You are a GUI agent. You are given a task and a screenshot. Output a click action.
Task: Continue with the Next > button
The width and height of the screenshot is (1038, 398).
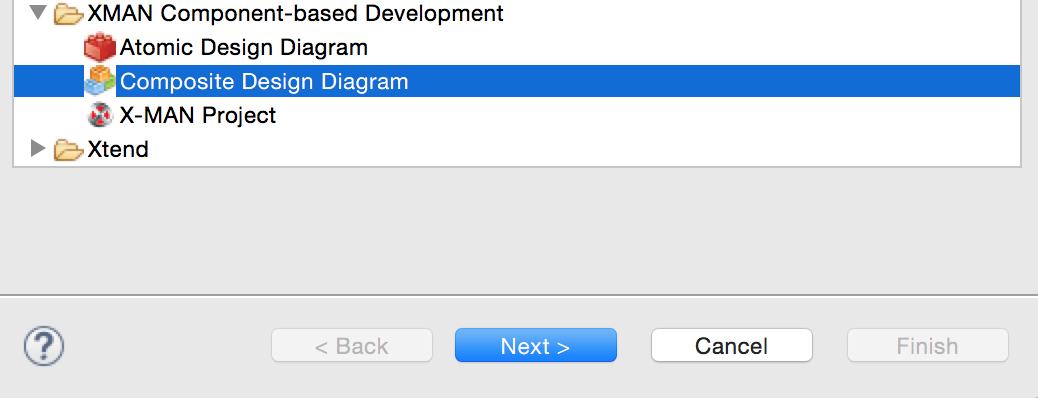536,346
